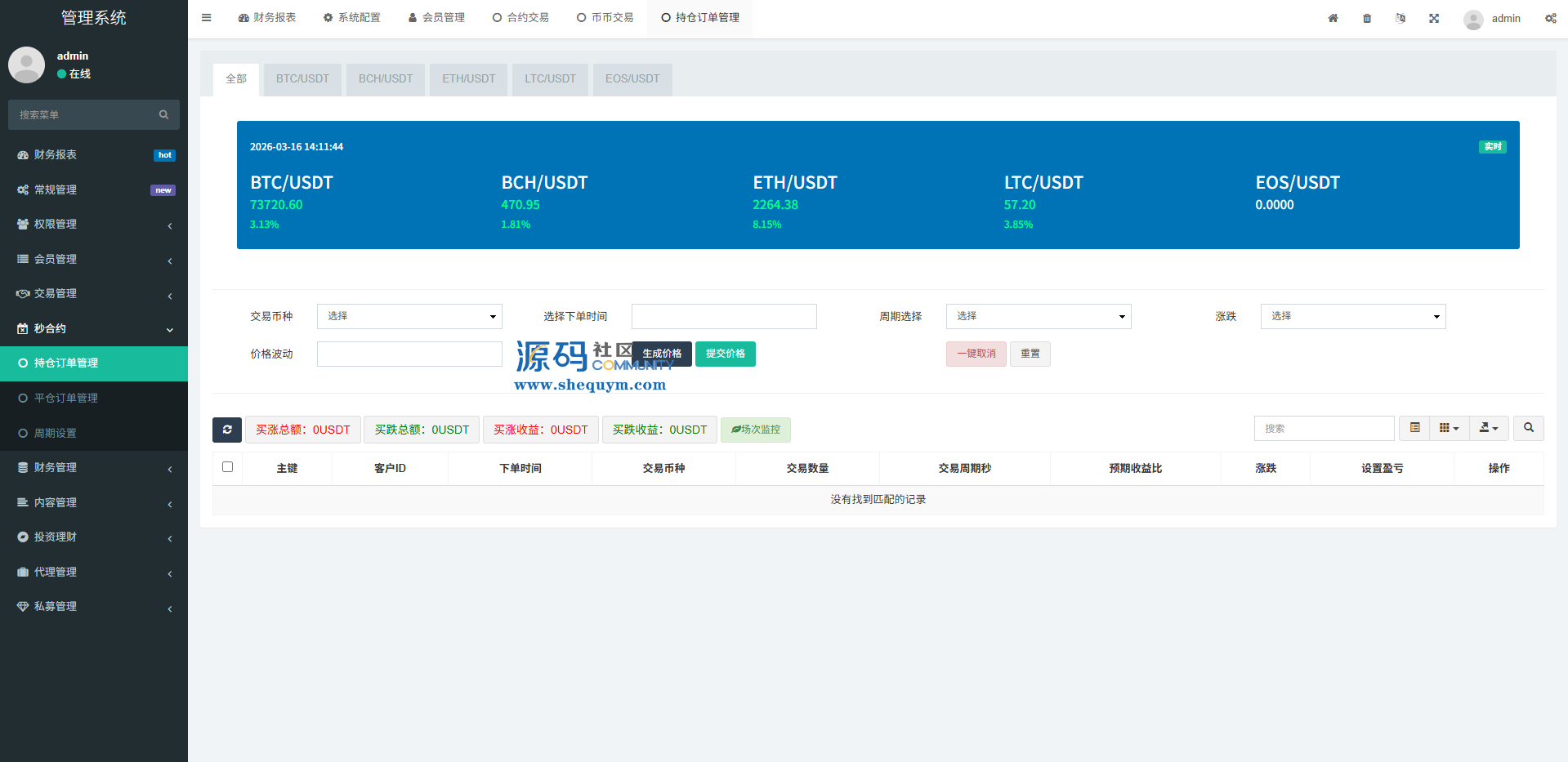
Task: Click the 一键取消 button
Action: pos(976,354)
